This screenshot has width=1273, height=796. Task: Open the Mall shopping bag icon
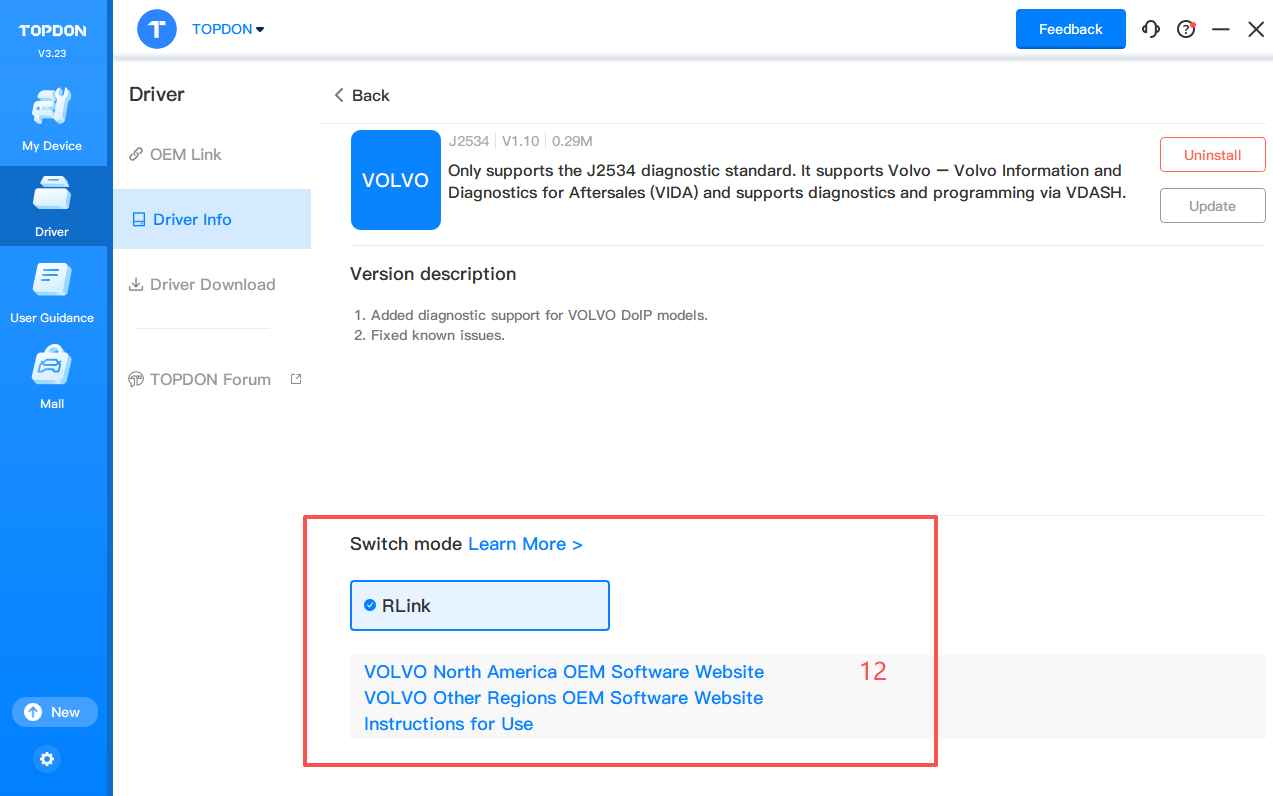pos(52,367)
